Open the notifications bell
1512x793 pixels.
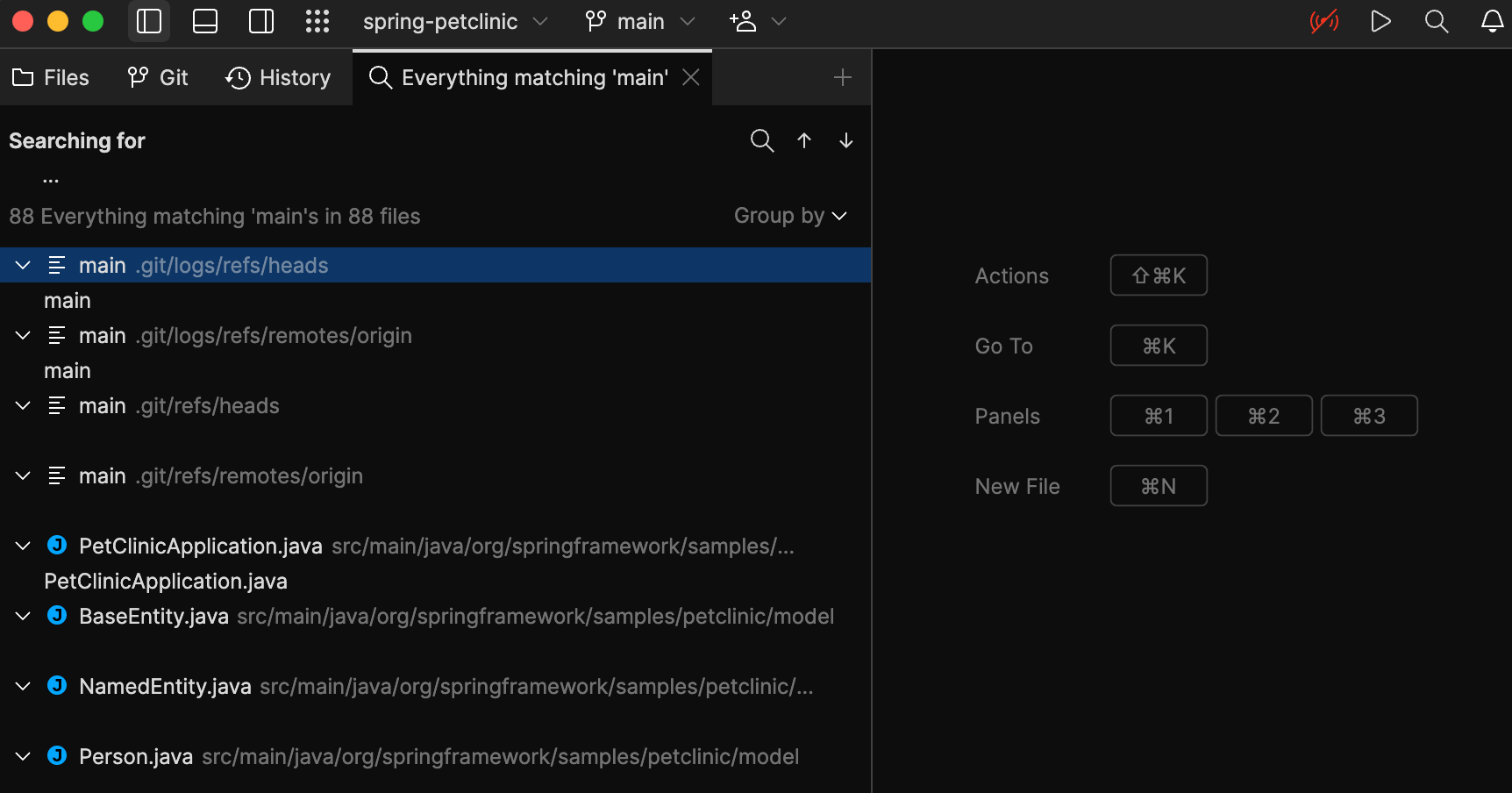(1492, 21)
